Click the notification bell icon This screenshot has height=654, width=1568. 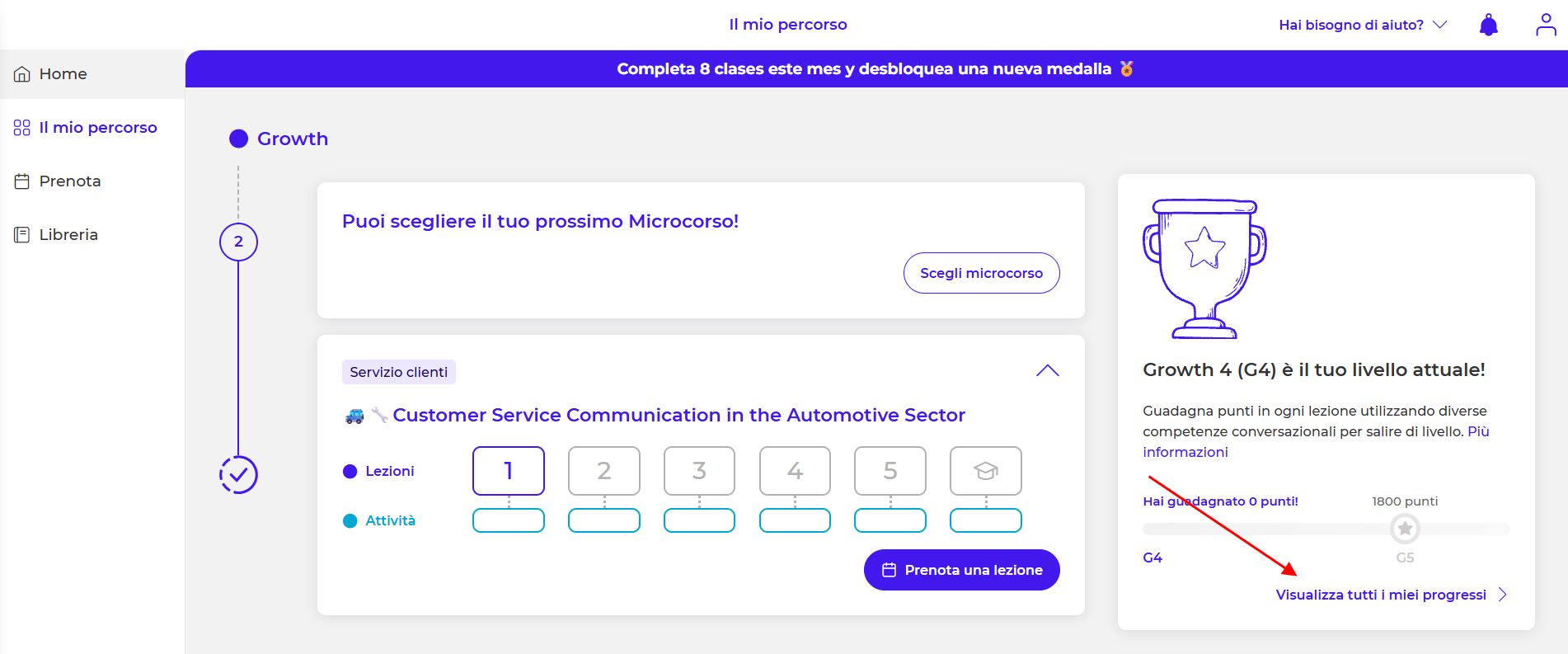tap(1488, 25)
